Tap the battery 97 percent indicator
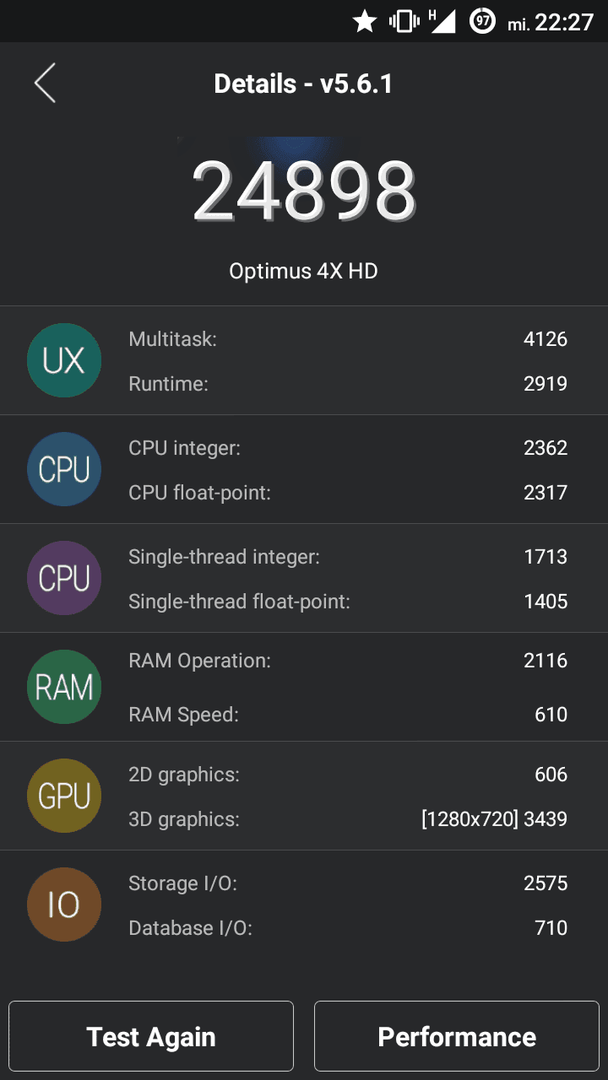The height and width of the screenshot is (1080, 608). [x=483, y=21]
